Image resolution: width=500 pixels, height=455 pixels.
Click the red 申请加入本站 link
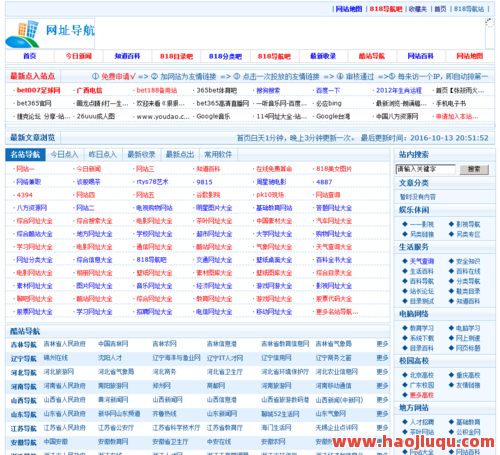tap(457, 116)
